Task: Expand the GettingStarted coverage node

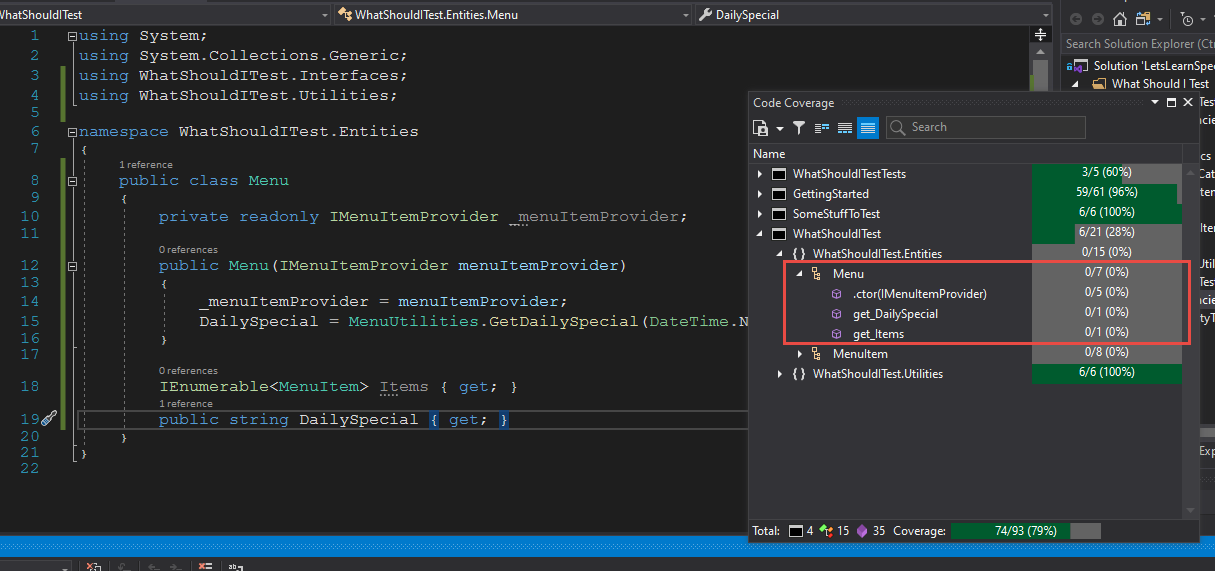Action: pos(761,194)
